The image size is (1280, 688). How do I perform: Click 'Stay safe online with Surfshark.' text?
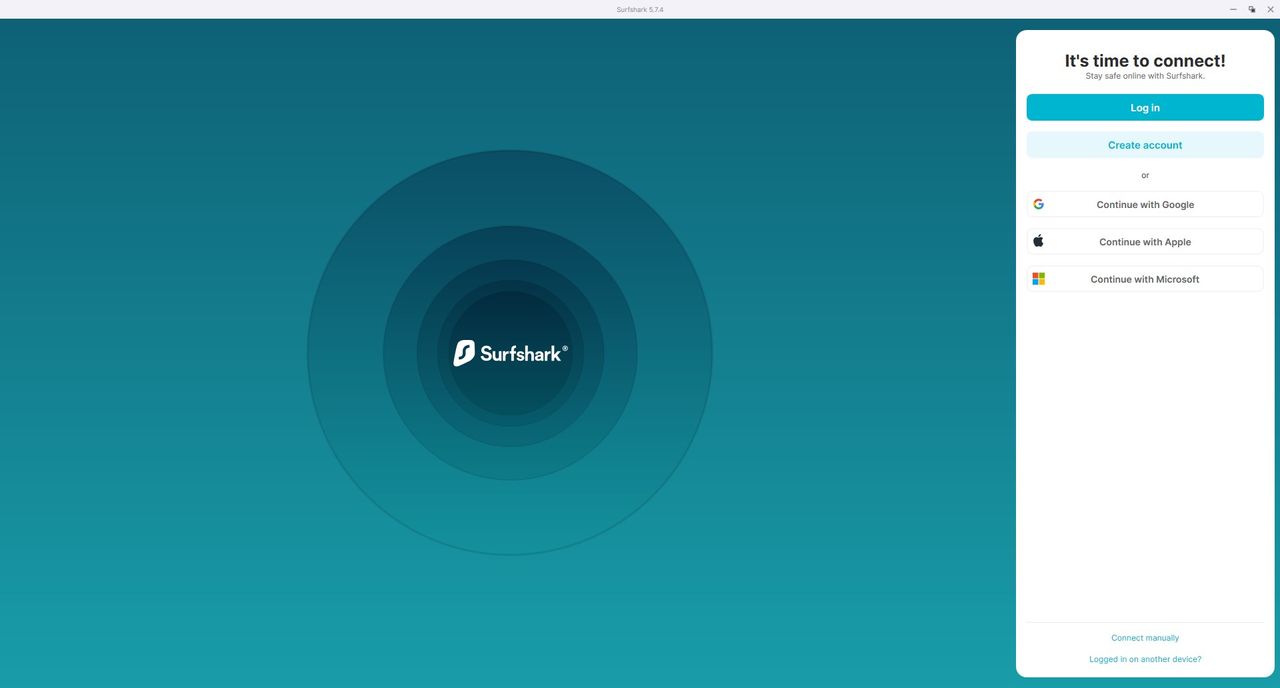point(1145,76)
